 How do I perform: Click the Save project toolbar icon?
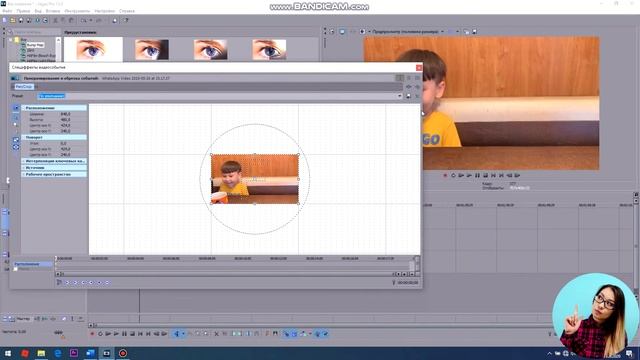[21, 20]
